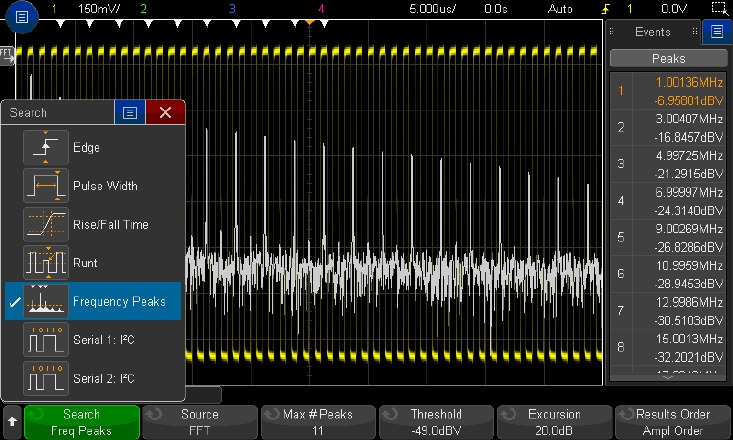
Task: Open the Source FFT softkey
Action: tap(200, 422)
